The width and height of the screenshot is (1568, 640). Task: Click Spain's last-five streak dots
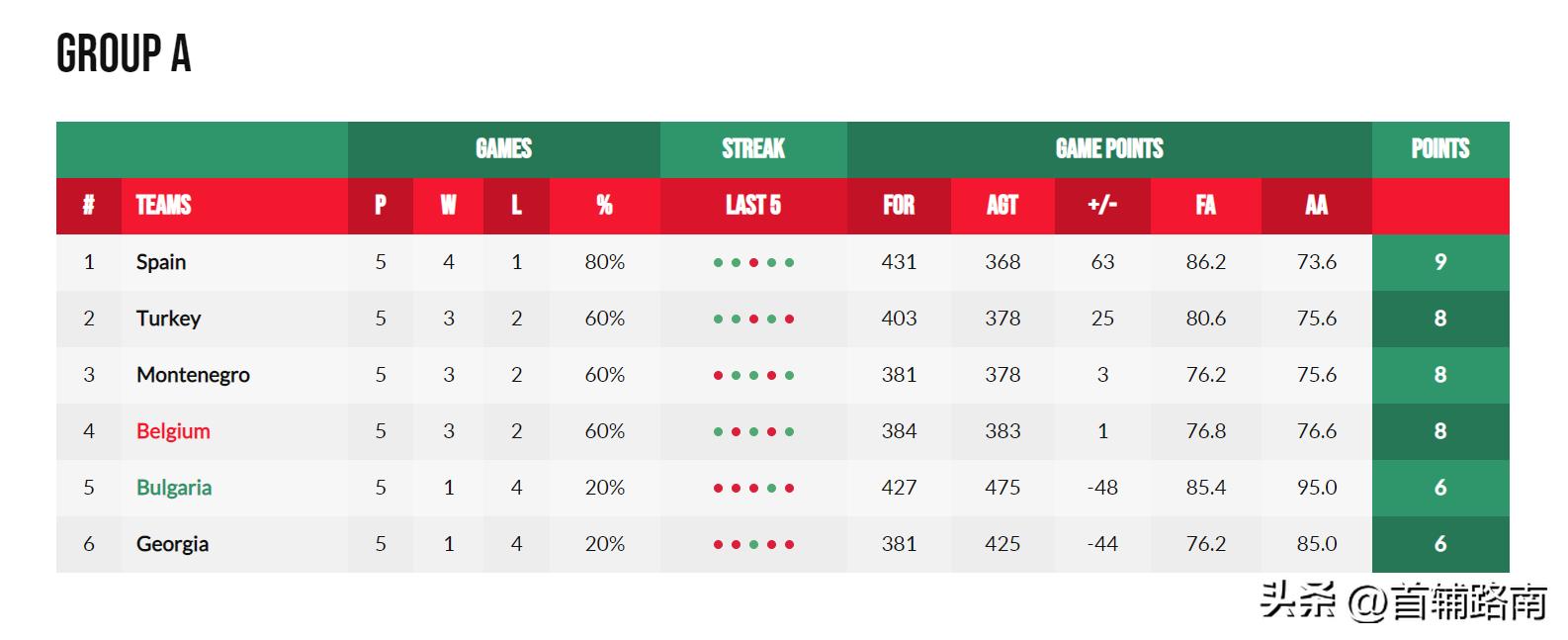tap(753, 263)
